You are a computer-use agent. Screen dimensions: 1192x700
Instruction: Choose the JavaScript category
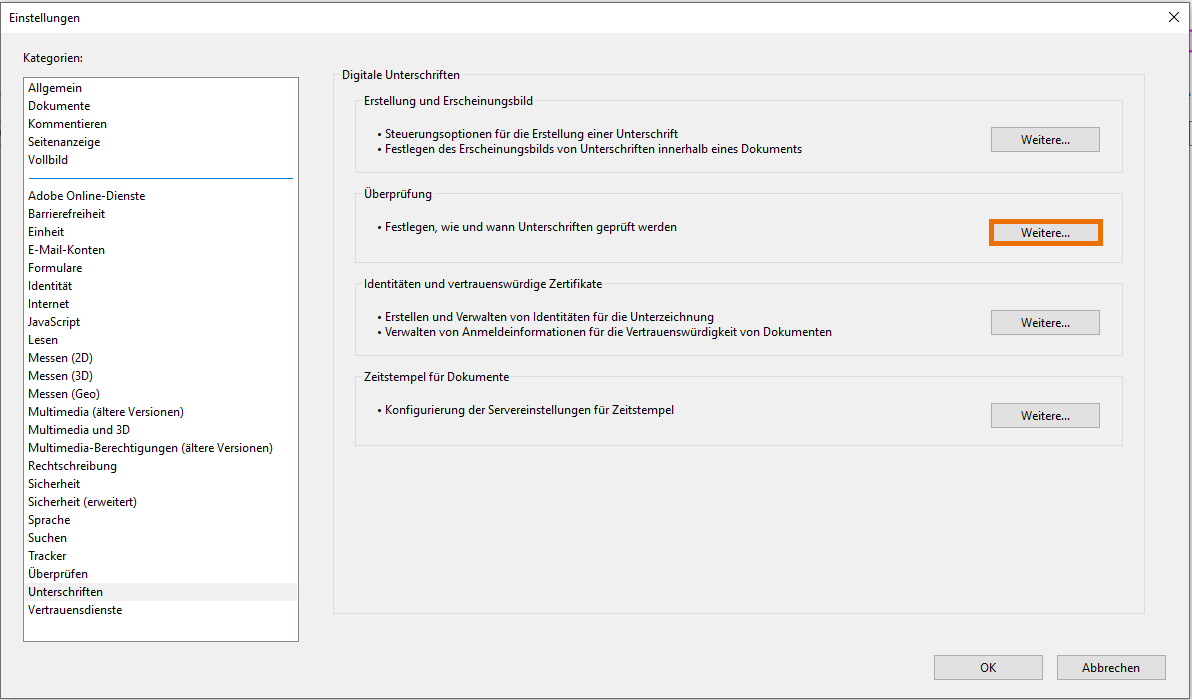[x=54, y=322]
